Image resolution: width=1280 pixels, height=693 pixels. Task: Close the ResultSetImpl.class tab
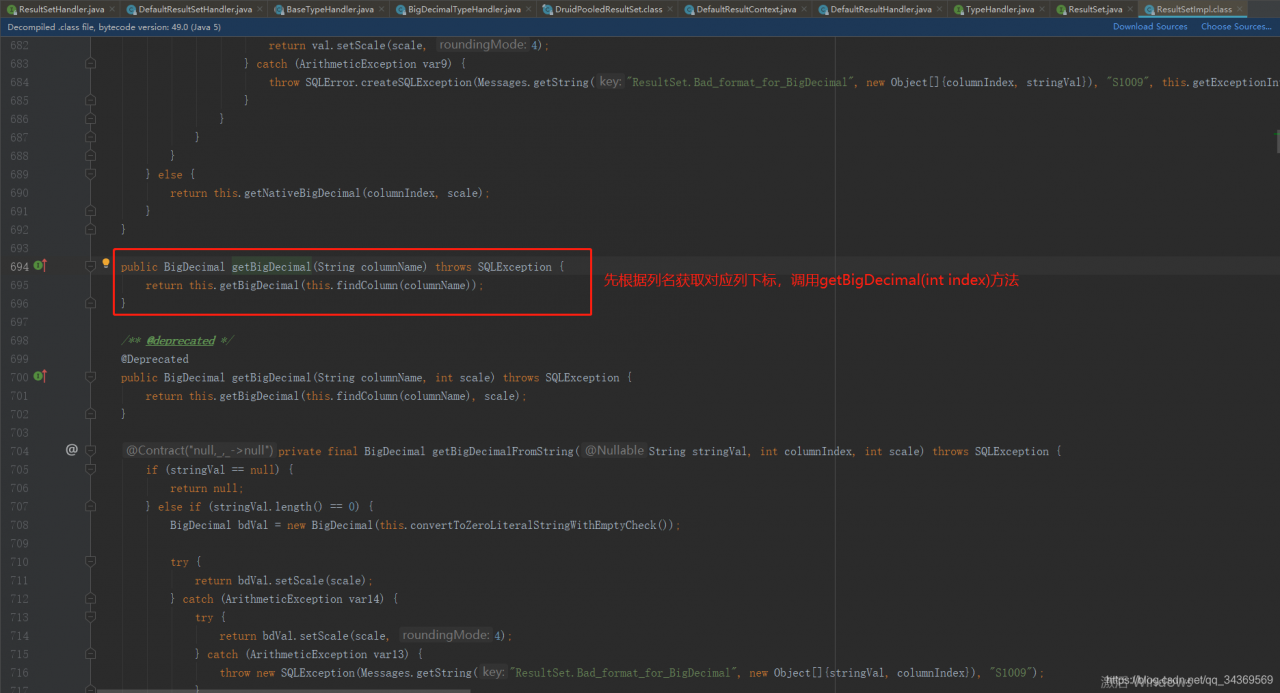coord(1241,9)
